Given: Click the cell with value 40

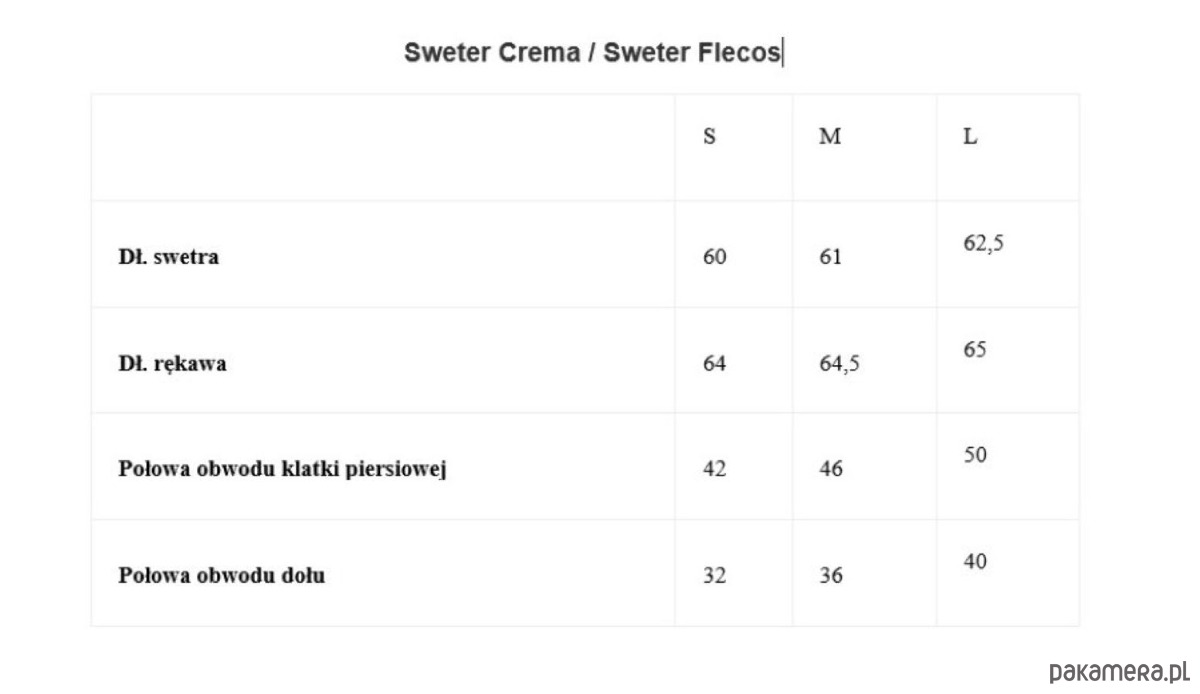Looking at the screenshot, I should 975,562.
